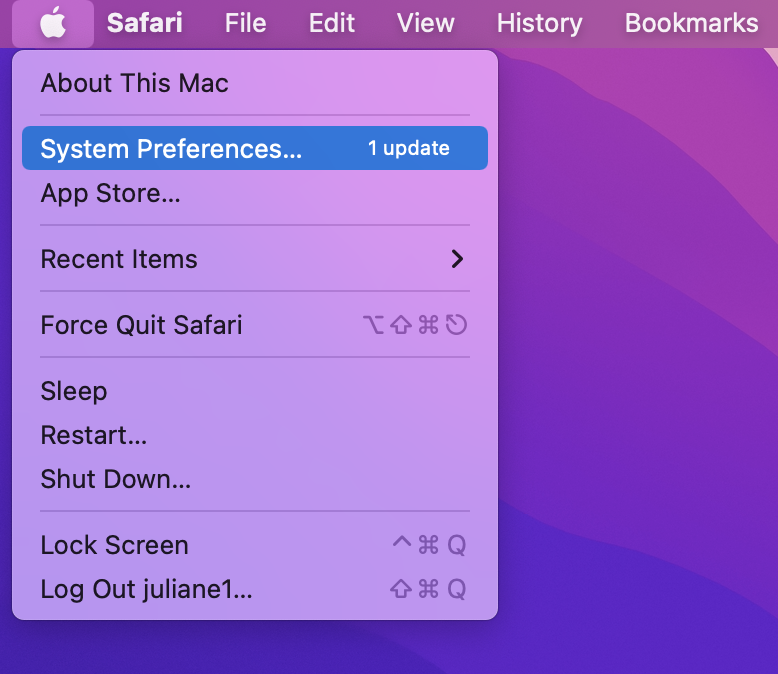The height and width of the screenshot is (674, 778).
Task: Put the Mac to Sleep
Action: (73, 391)
